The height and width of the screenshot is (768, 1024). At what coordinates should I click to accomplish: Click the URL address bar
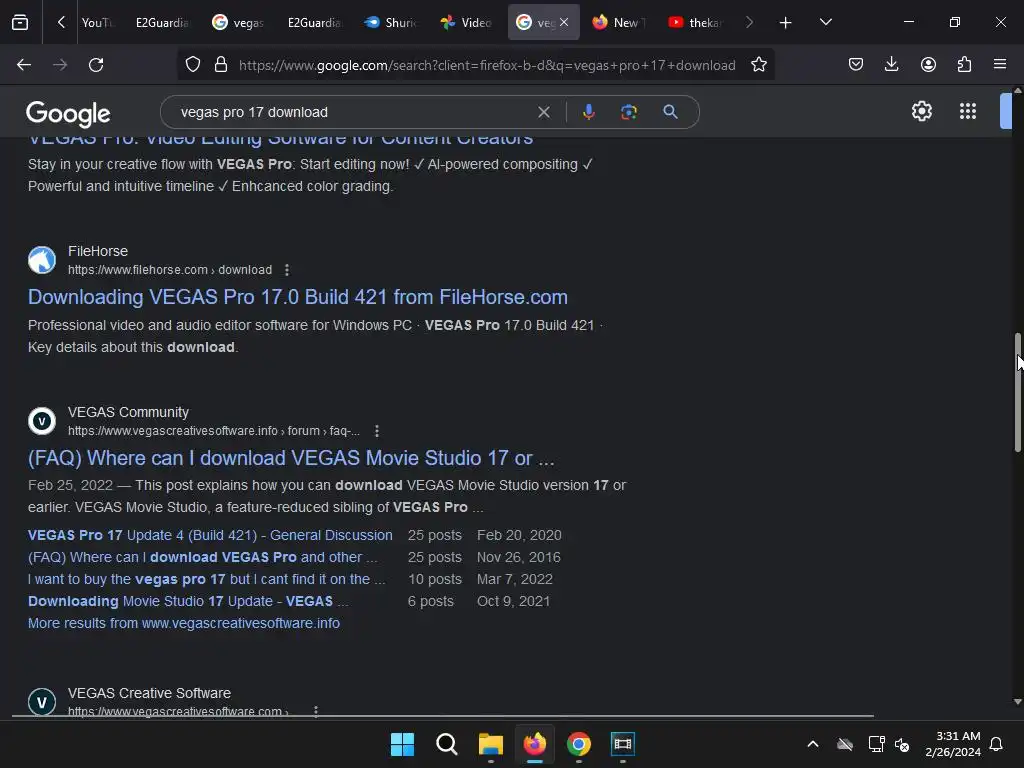point(487,65)
